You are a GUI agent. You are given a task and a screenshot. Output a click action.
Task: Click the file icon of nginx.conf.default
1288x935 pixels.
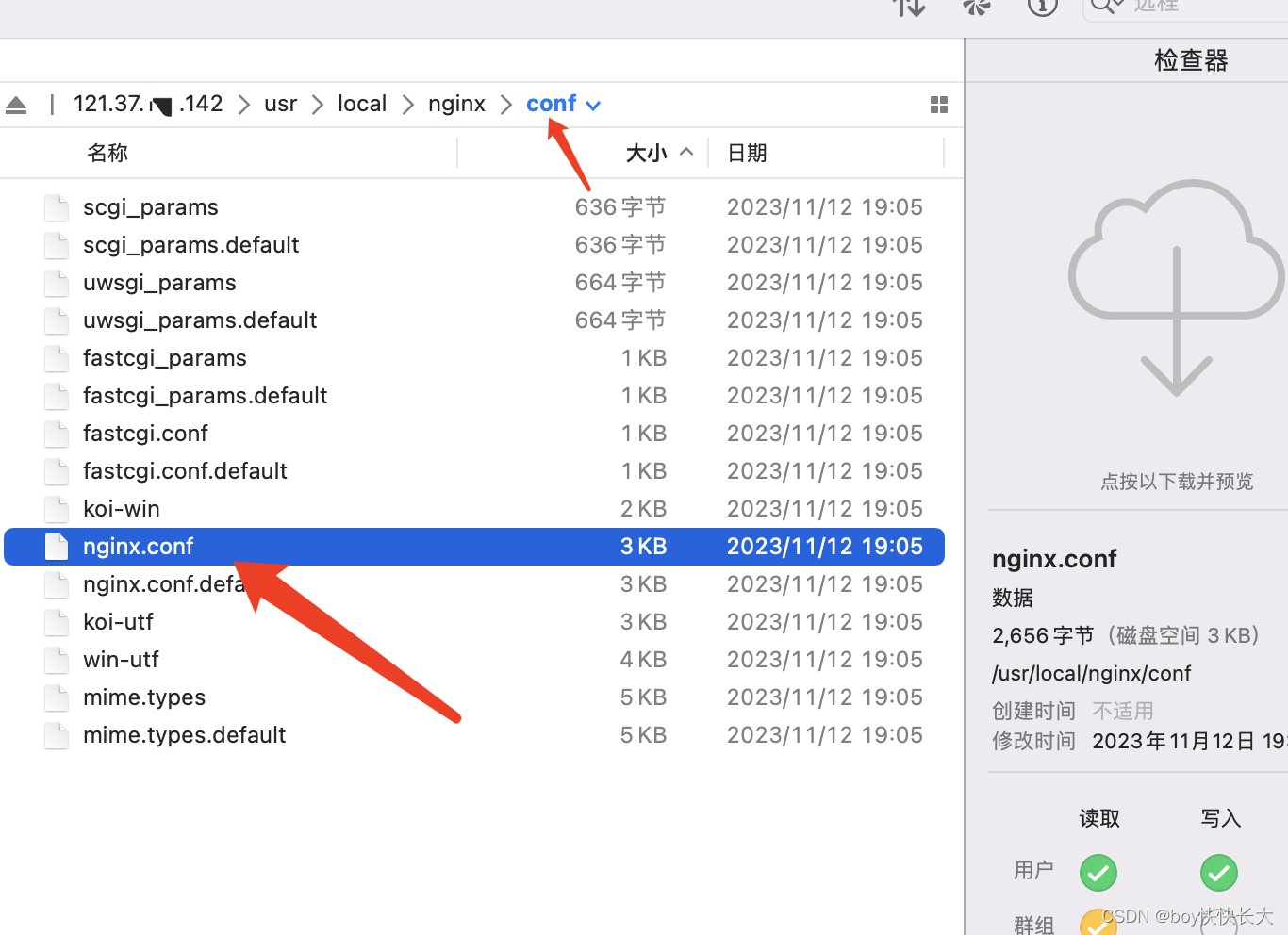click(x=57, y=584)
